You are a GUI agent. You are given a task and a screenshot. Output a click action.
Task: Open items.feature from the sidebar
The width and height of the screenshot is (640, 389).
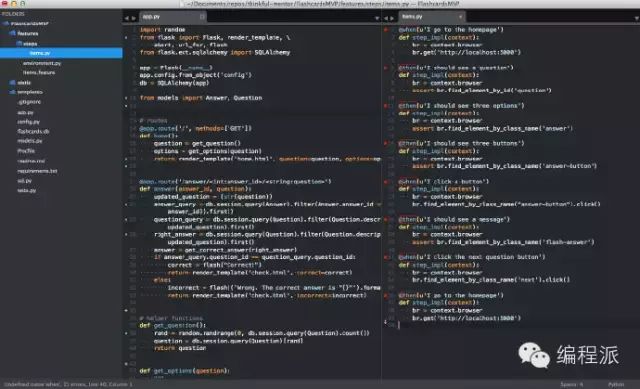(39, 73)
